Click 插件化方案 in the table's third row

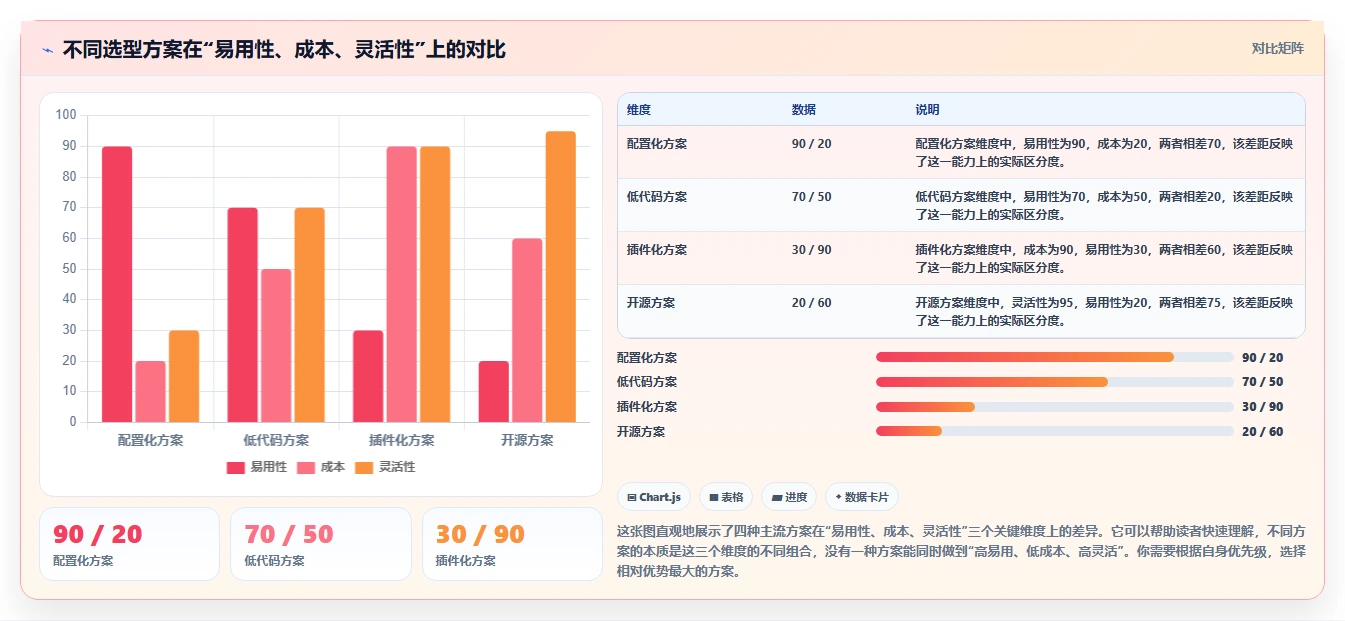(657, 250)
